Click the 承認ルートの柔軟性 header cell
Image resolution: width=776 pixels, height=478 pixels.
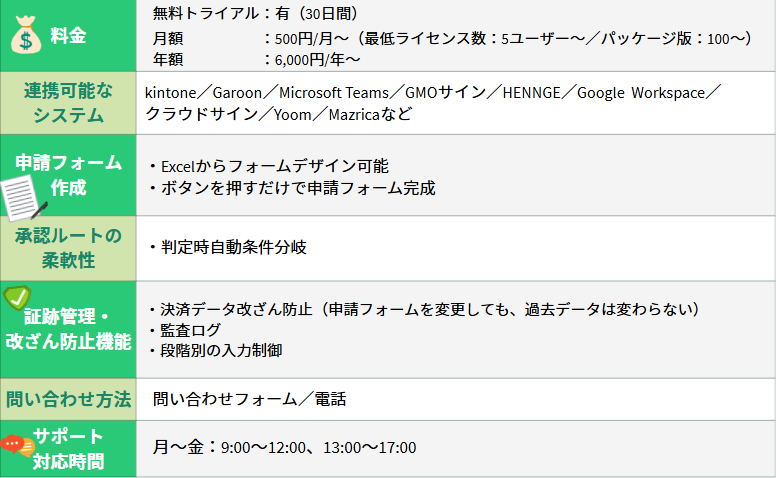[x=68, y=248]
